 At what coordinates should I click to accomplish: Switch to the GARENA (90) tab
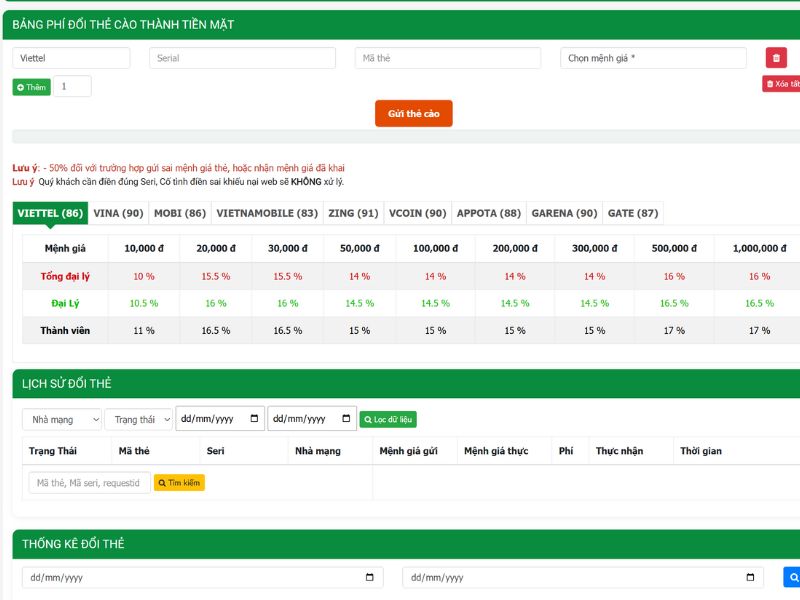click(564, 213)
